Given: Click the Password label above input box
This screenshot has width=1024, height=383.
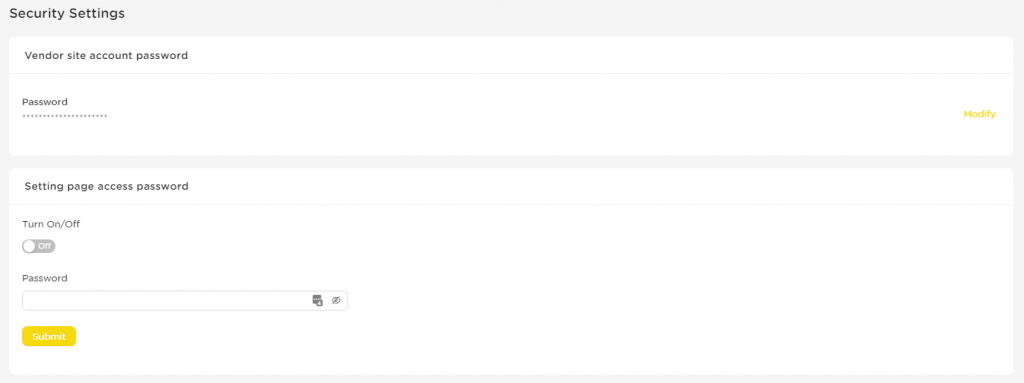Looking at the screenshot, I should pos(45,278).
